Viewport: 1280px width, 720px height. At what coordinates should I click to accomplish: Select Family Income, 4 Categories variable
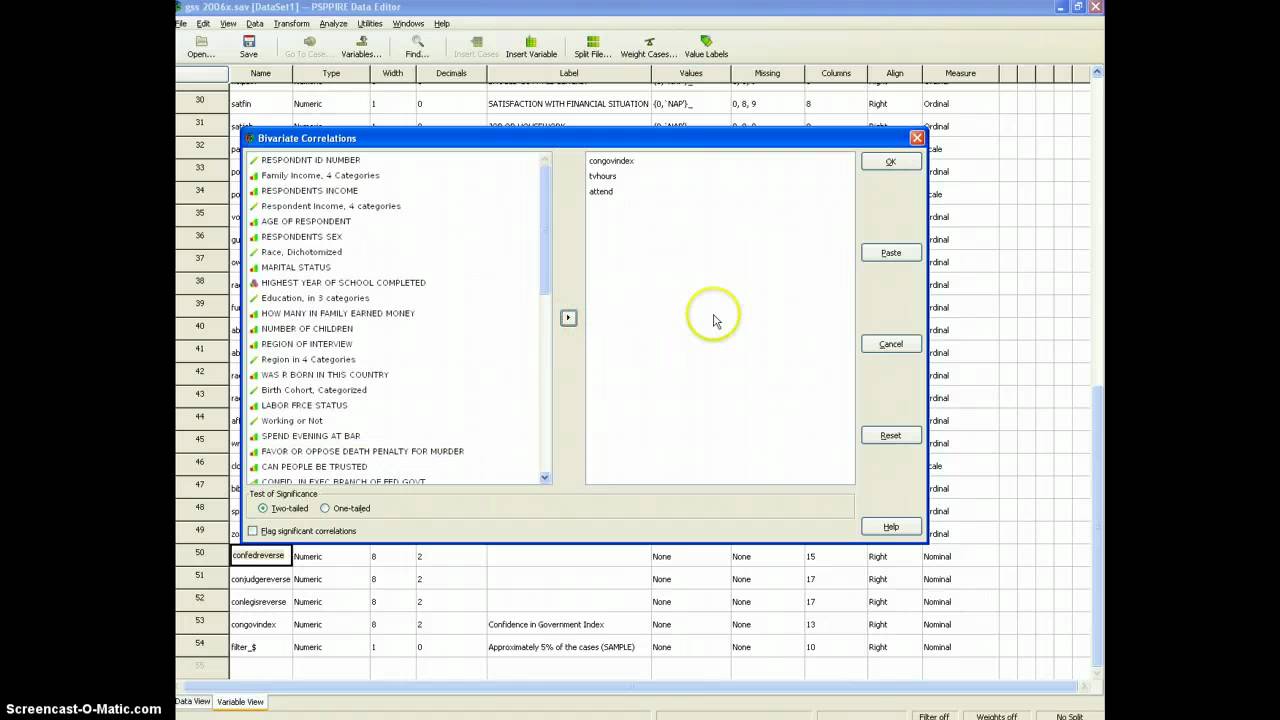coord(320,176)
